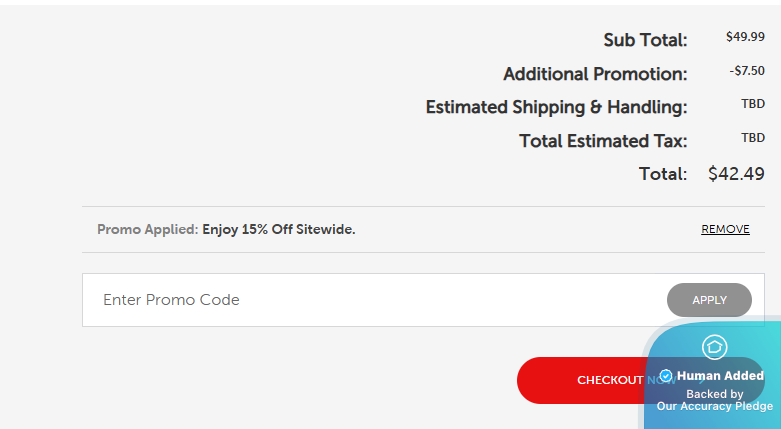This screenshot has height=429, width=781.
Task: Select the -$7.50 discount amount
Action: (x=747, y=71)
